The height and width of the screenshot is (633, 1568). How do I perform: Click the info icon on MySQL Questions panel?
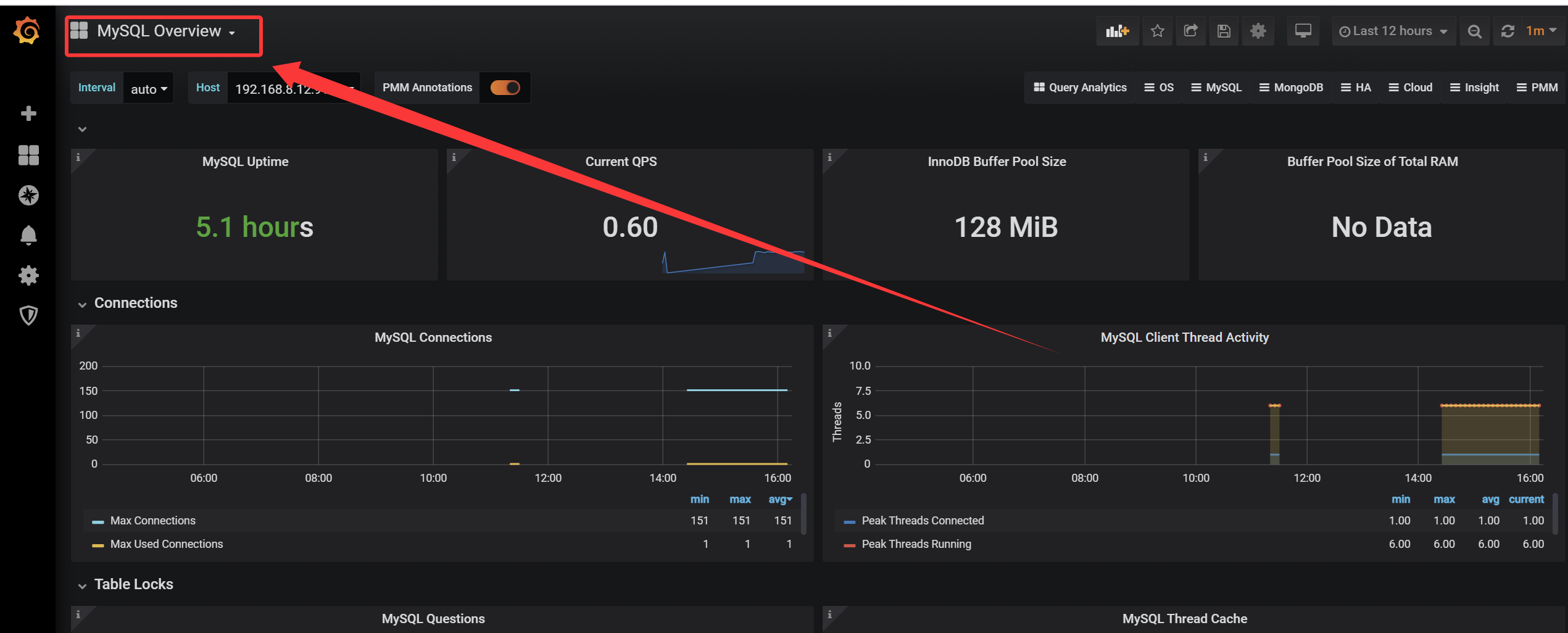tap(78, 614)
